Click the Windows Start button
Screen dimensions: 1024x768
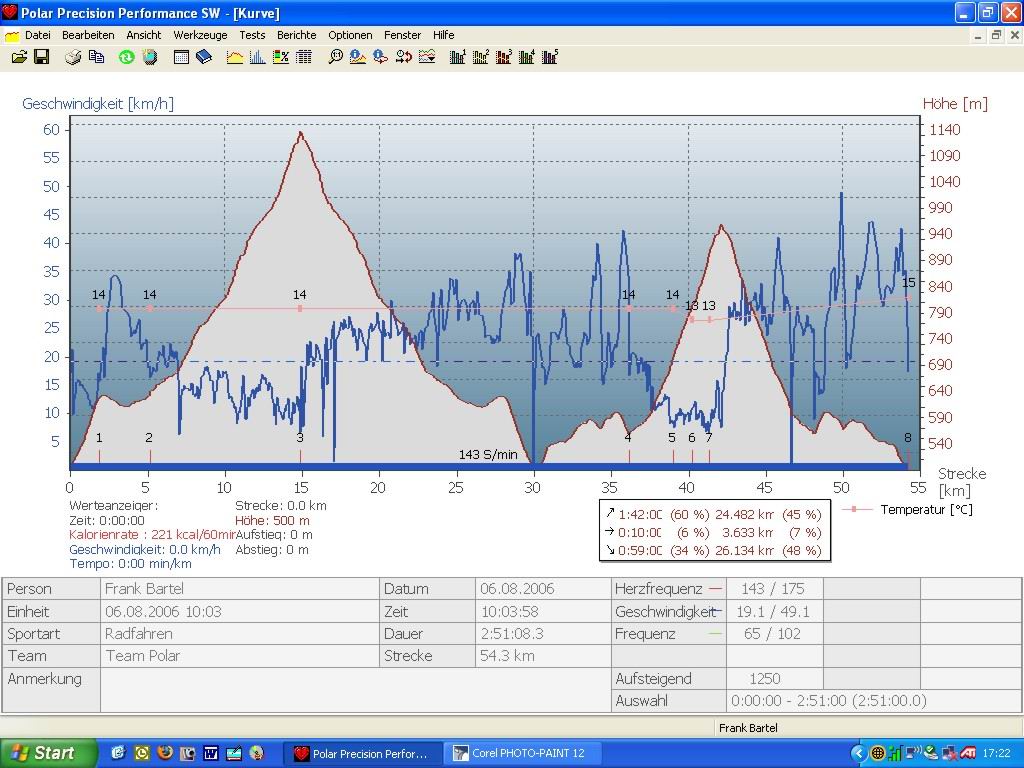click(x=48, y=753)
